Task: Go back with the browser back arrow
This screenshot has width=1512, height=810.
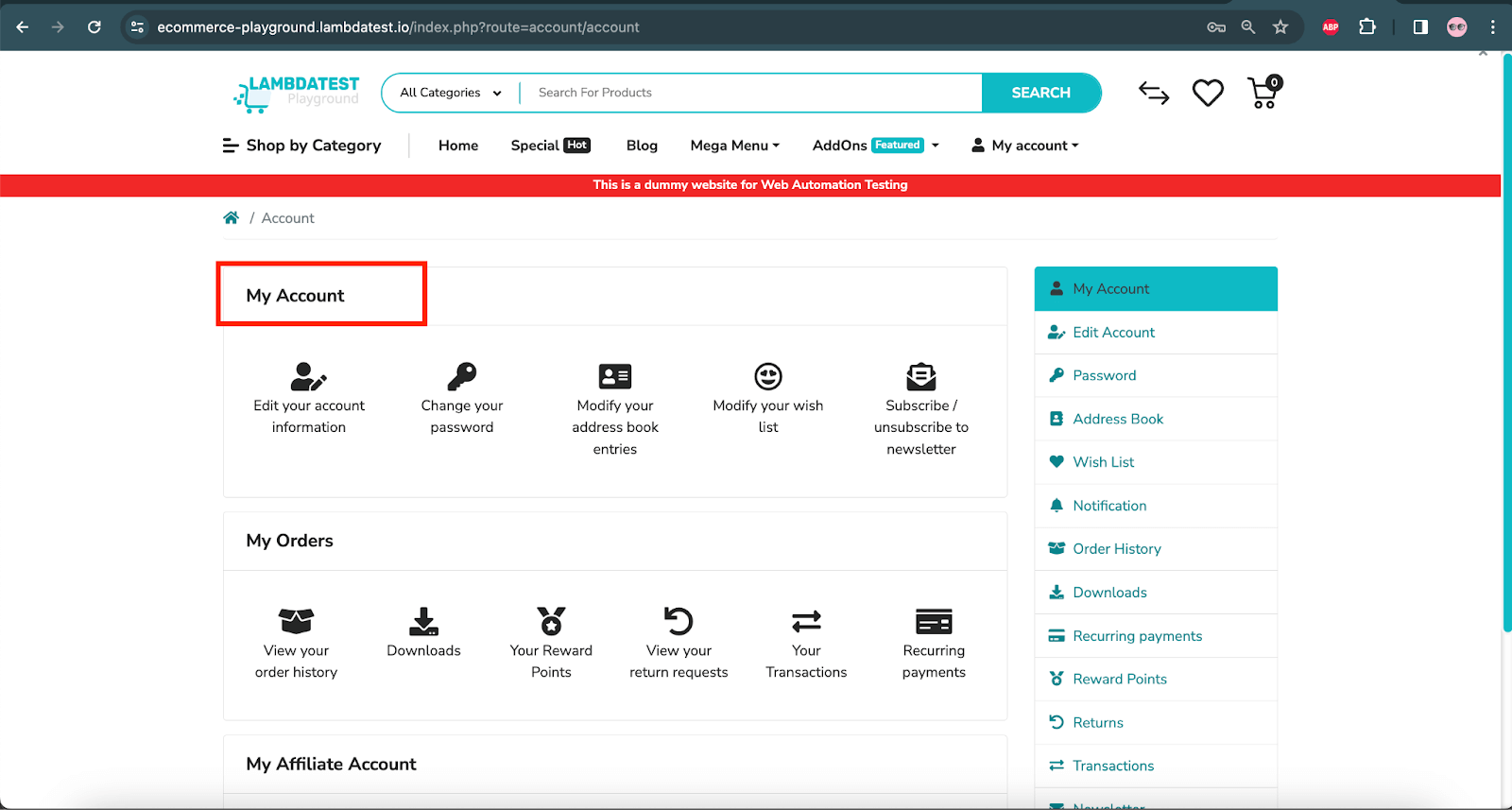Action: tap(23, 27)
